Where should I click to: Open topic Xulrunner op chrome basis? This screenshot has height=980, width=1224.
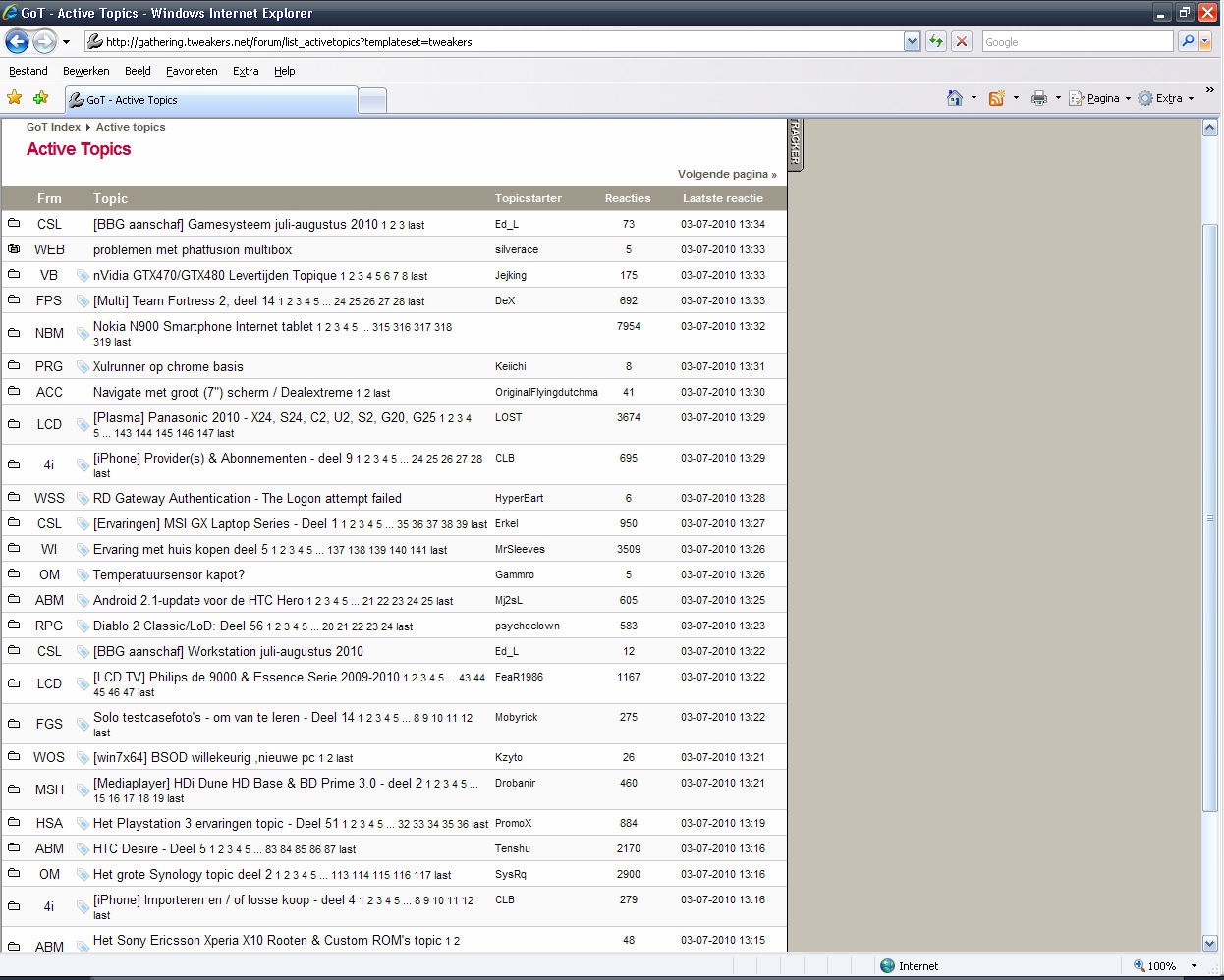coord(168,366)
